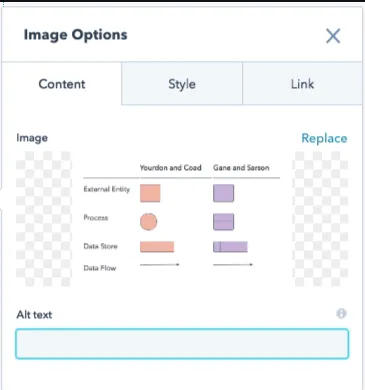
Task: Switch to the Content tab
Action: (62, 84)
